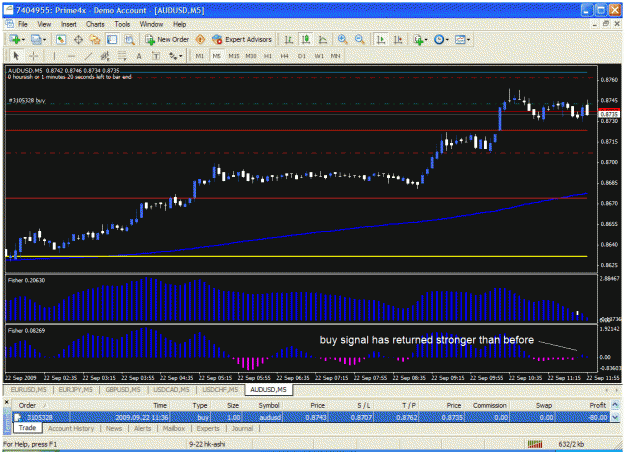Open the Help menu
This screenshot has width=625, height=452.
pyautogui.click(x=179, y=24)
